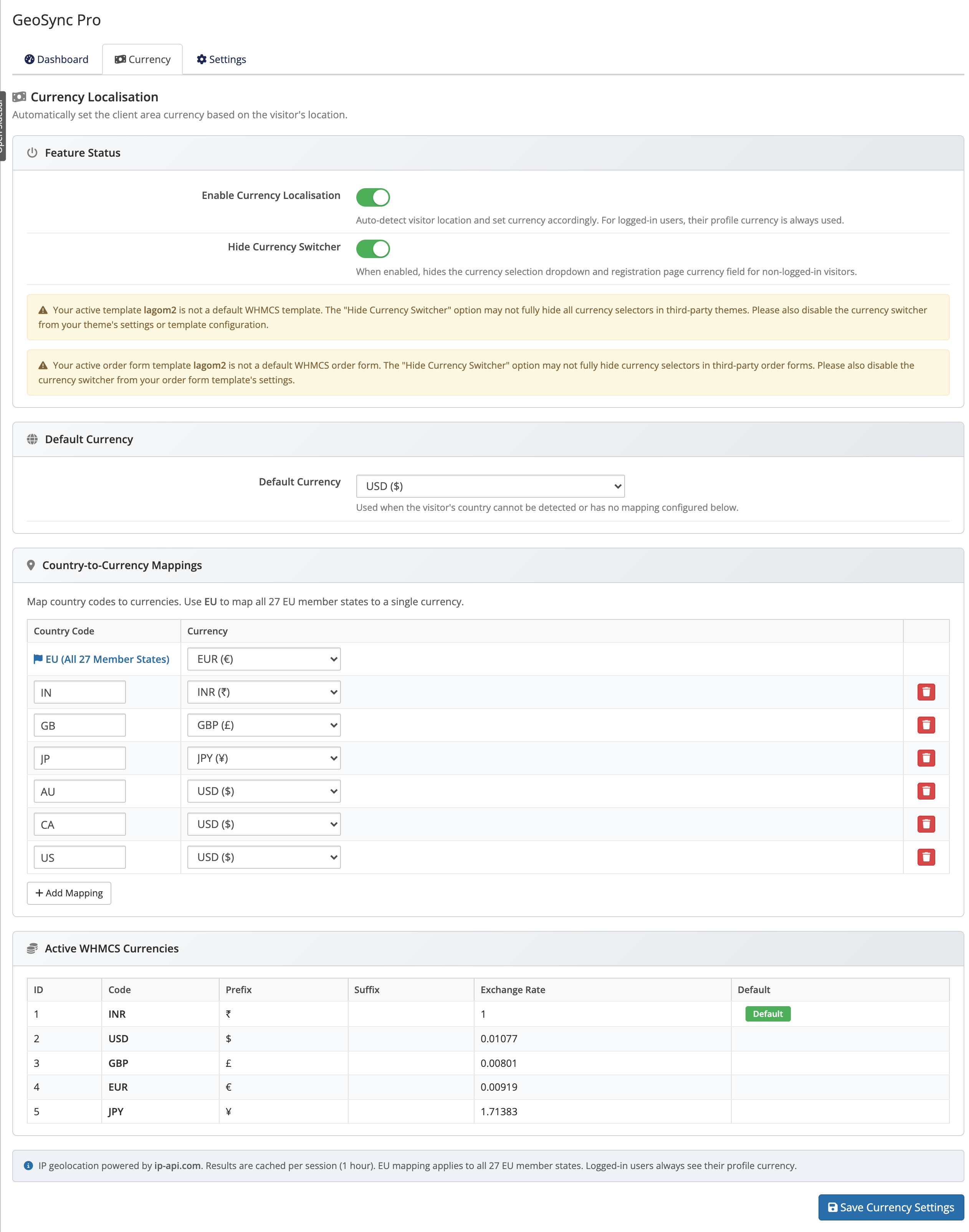Click the Default Currency globe icon
The height and width of the screenshot is (1232, 969).
tap(32, 439)
